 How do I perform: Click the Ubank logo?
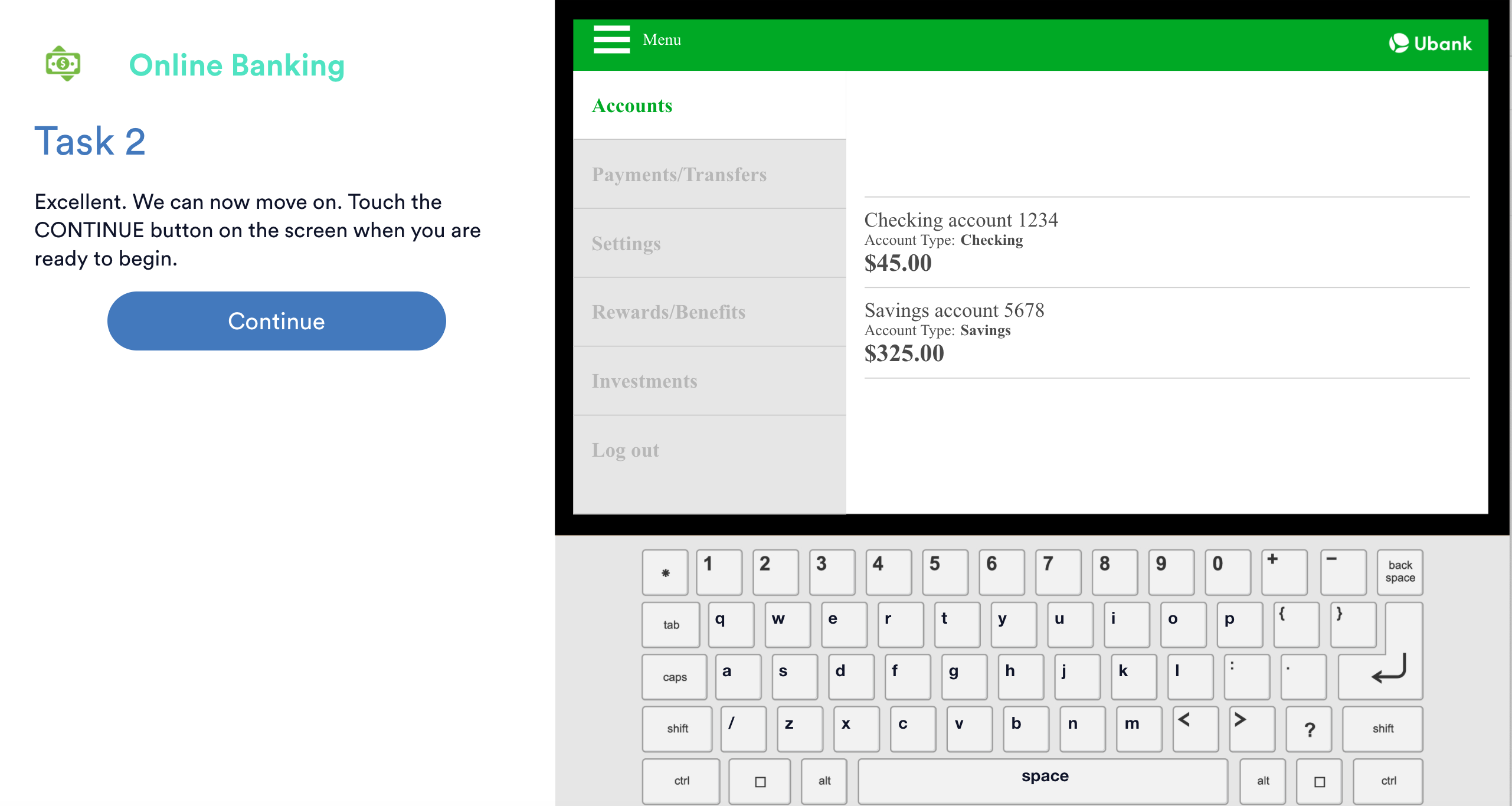(1429, 43)
